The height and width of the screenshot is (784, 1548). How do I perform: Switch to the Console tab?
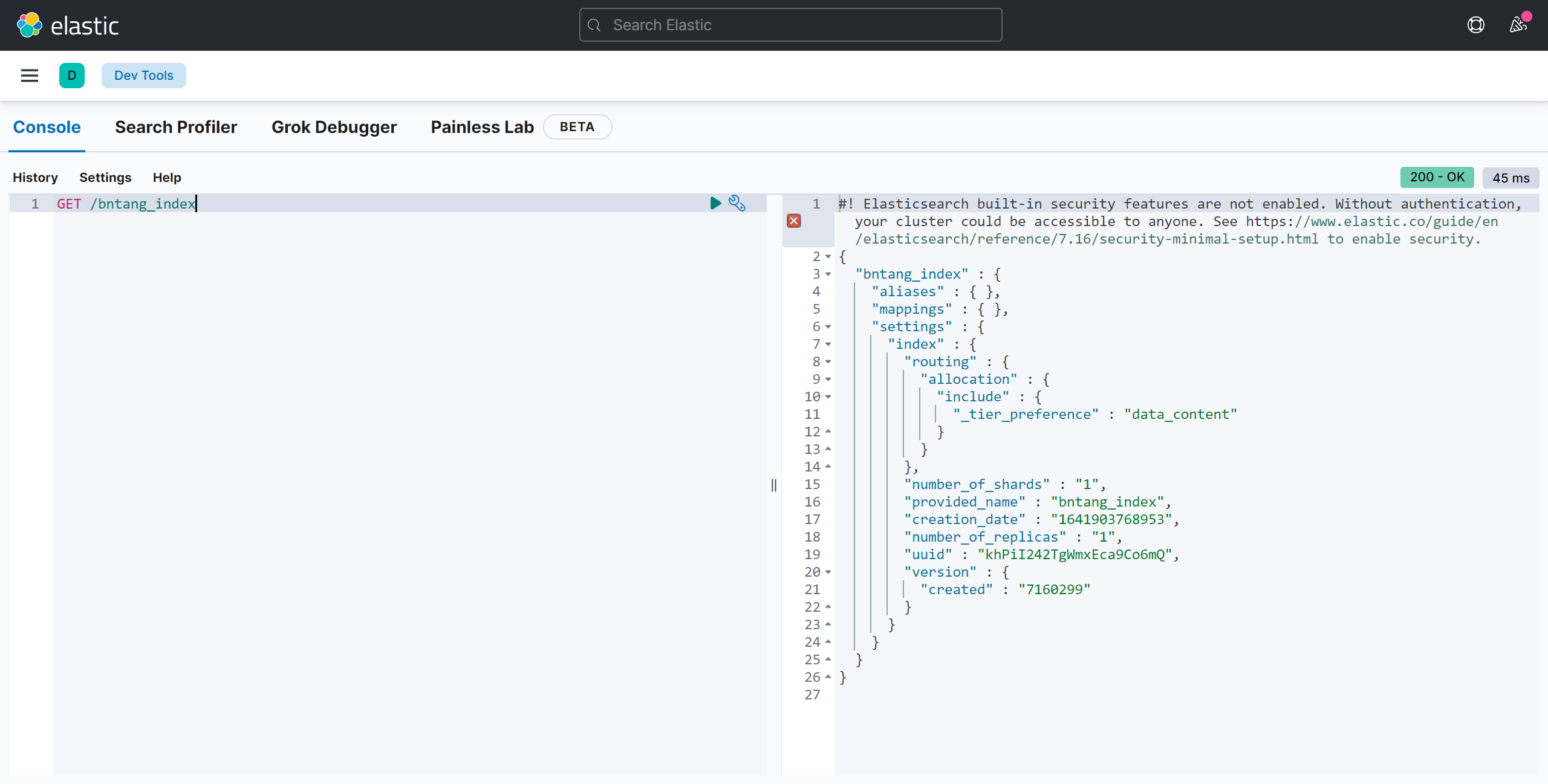[47, 127]
